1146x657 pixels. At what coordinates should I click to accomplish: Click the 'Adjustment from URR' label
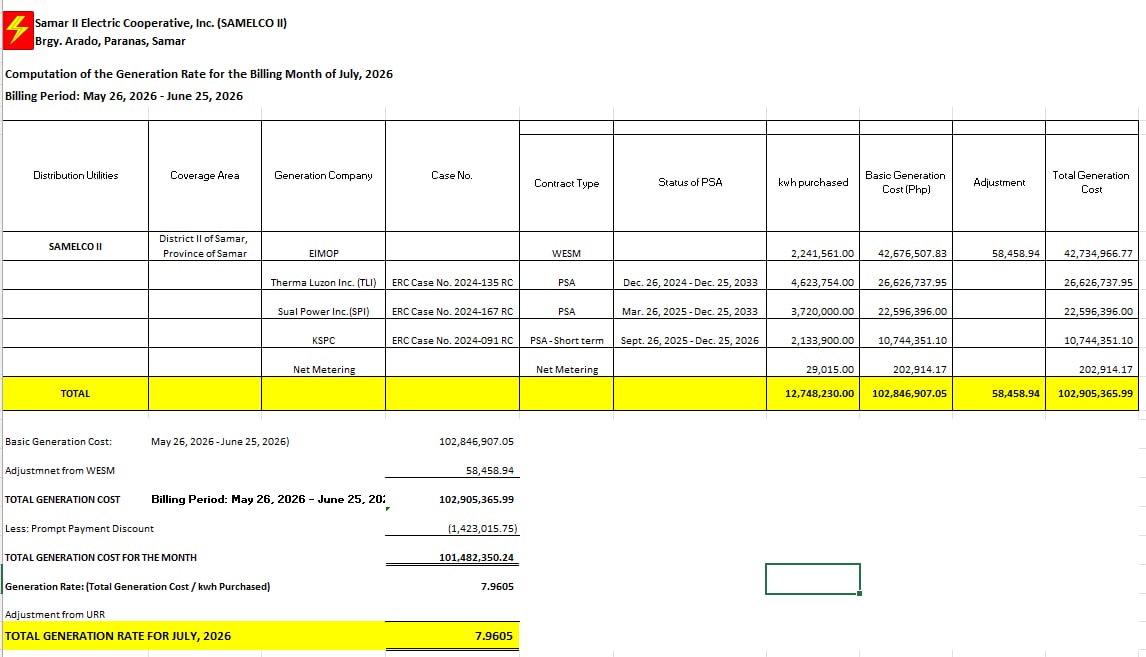click(x=55, y=615)
